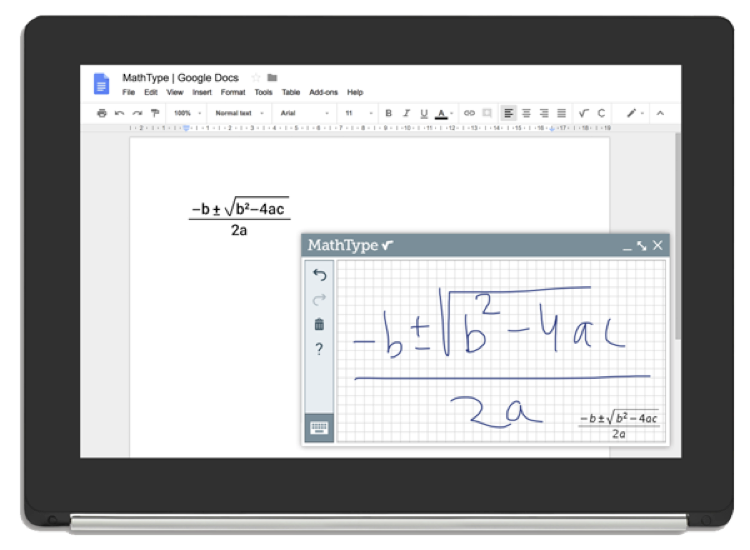Viewport: 750px width, 550px height.
Task: Expand the editing mode dropdown arrow
Action: 642,113
